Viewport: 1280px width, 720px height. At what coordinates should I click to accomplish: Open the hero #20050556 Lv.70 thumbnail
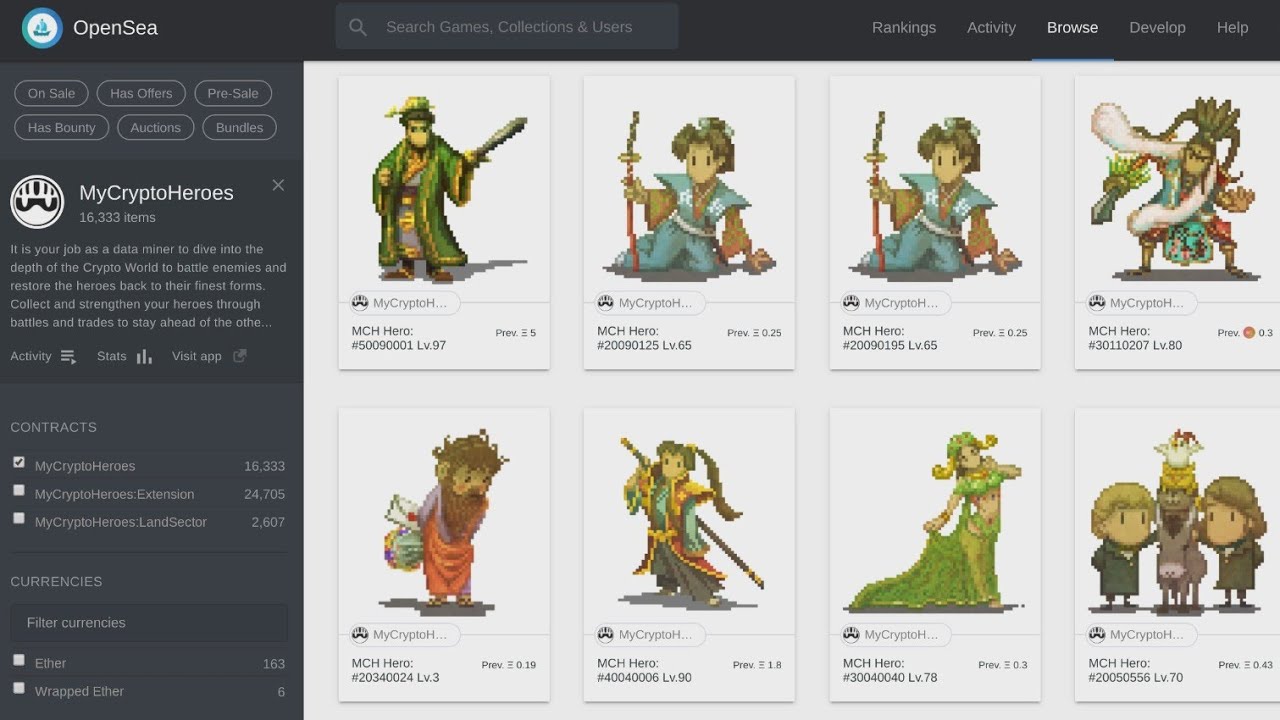click(x=1177, y=521)
